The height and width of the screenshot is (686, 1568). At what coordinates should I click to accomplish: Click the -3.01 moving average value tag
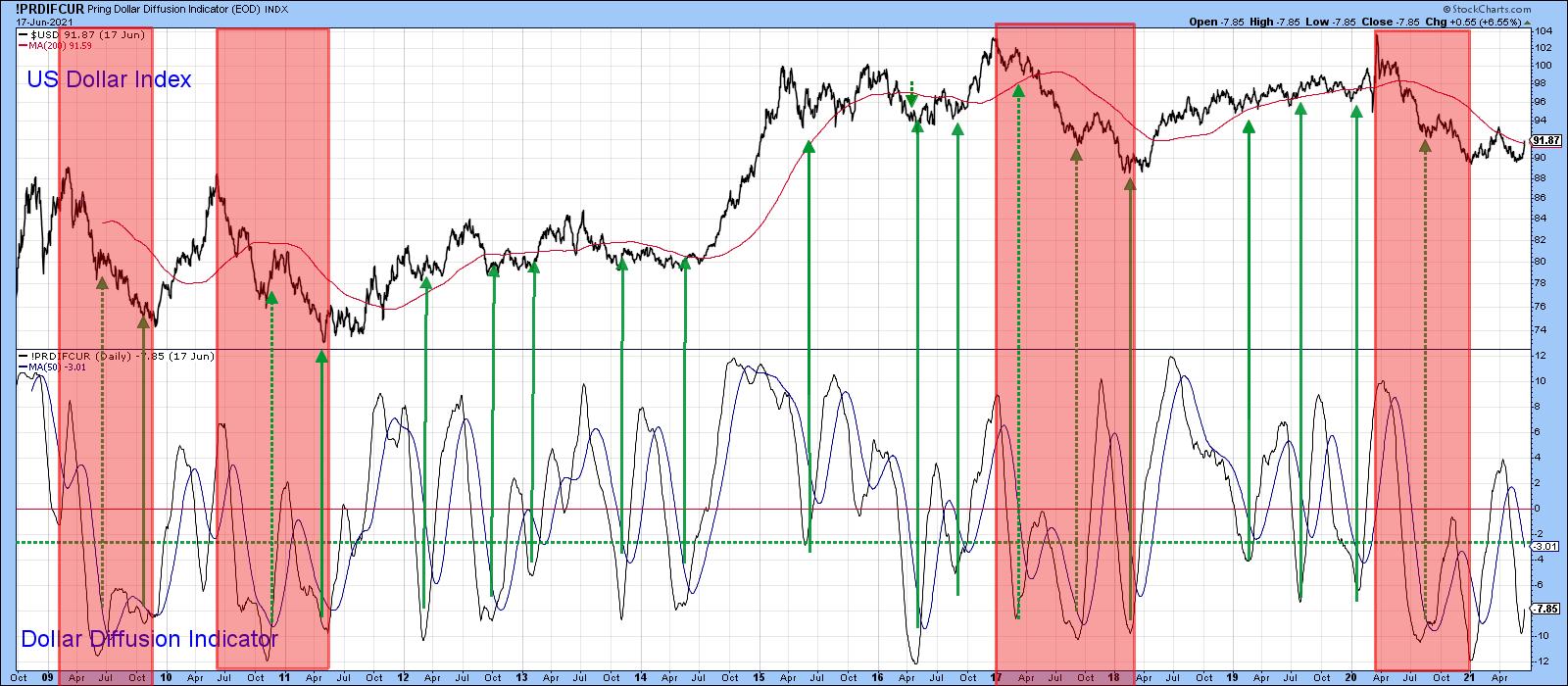pyautogui.click(x=1545, y=546)
